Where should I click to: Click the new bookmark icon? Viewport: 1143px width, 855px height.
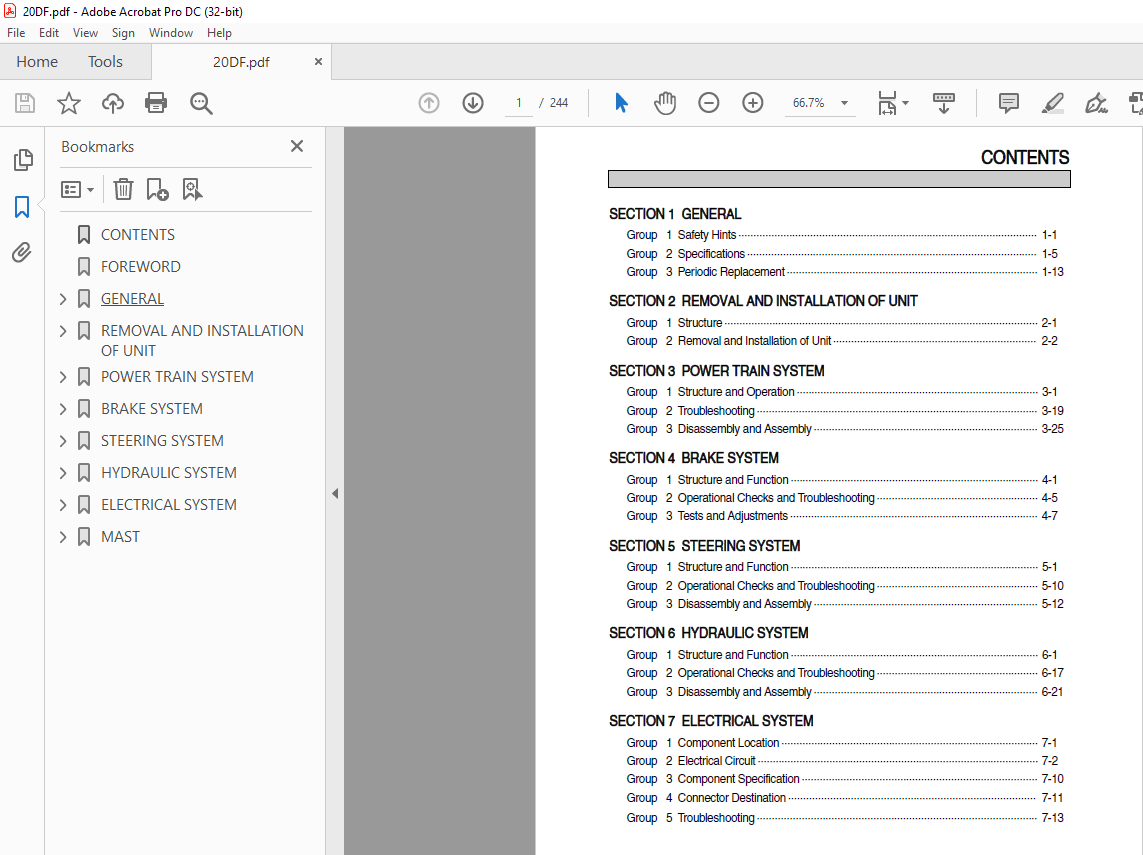[x=157, y=190]
